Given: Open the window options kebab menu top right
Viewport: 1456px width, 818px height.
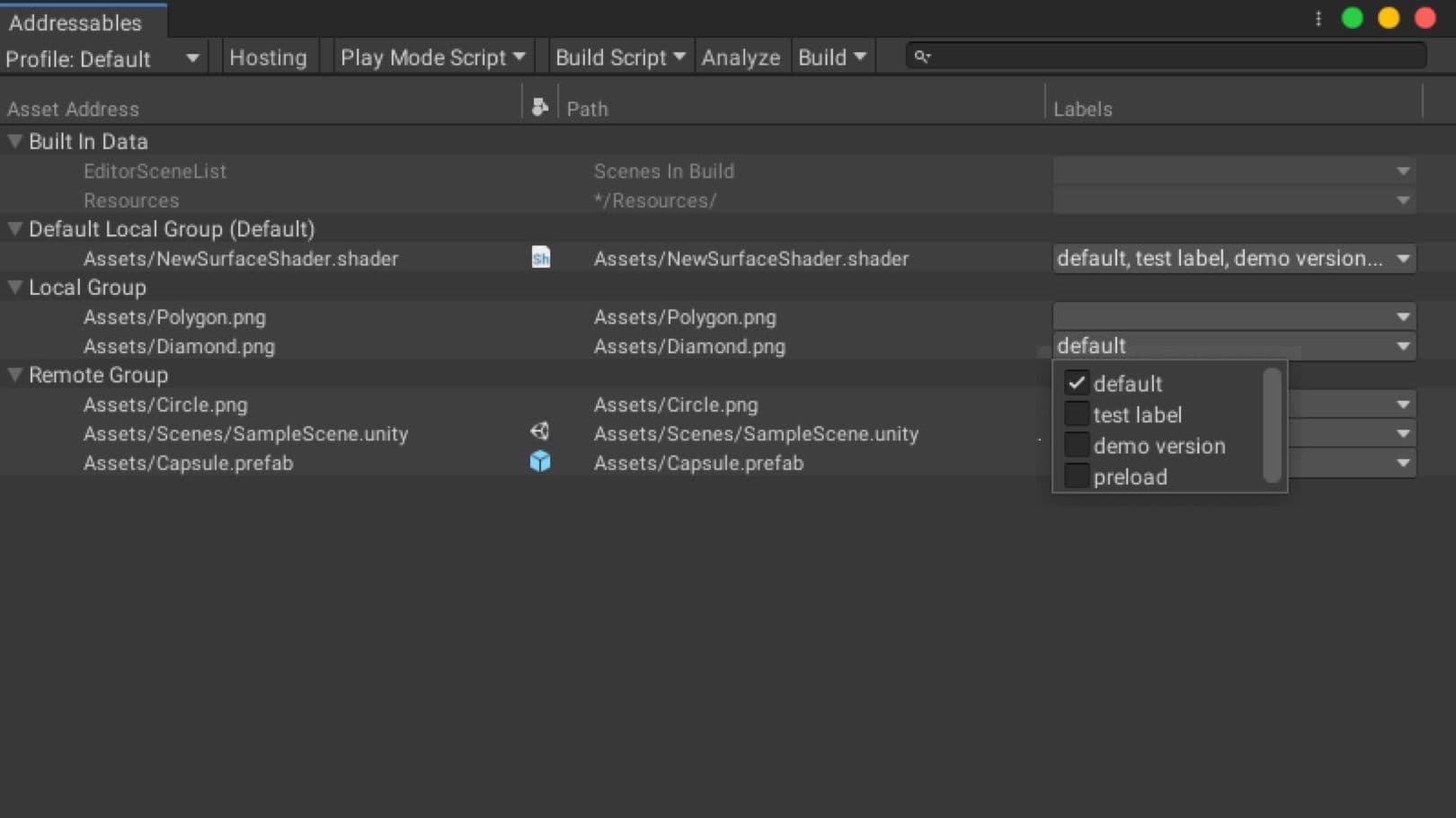Looking at the screenshot, I should pos(1318,16).
